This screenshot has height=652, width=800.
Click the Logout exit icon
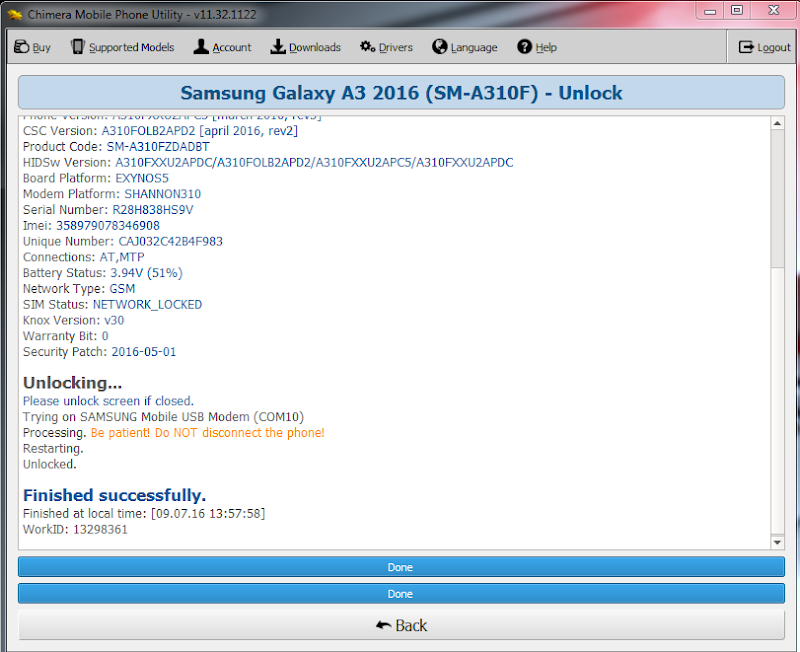(x=746, y=47)
